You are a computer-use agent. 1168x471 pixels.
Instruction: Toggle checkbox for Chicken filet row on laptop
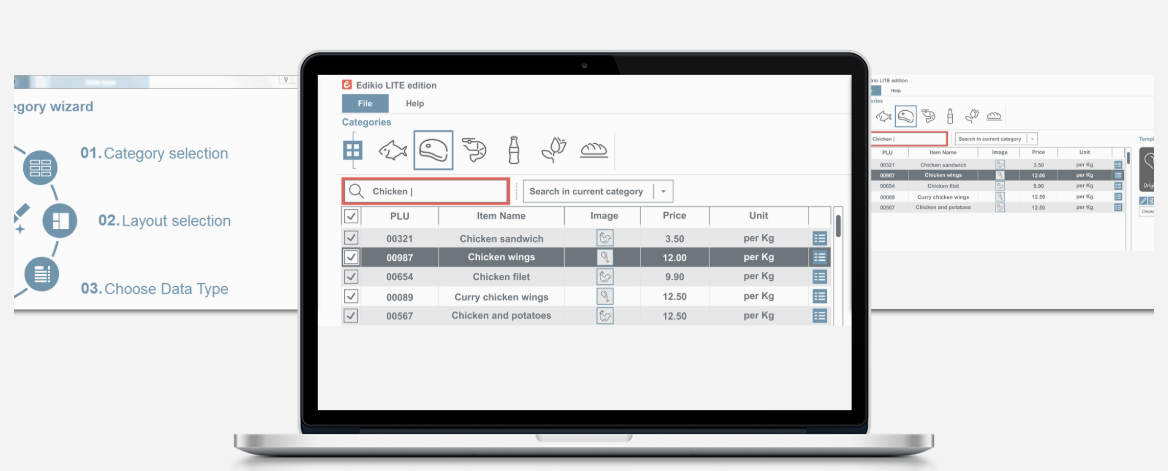point(351,277)
